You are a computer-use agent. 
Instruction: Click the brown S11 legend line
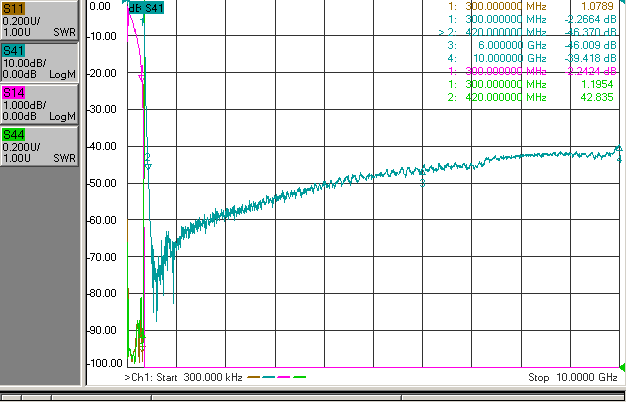(x=253, y=377)
